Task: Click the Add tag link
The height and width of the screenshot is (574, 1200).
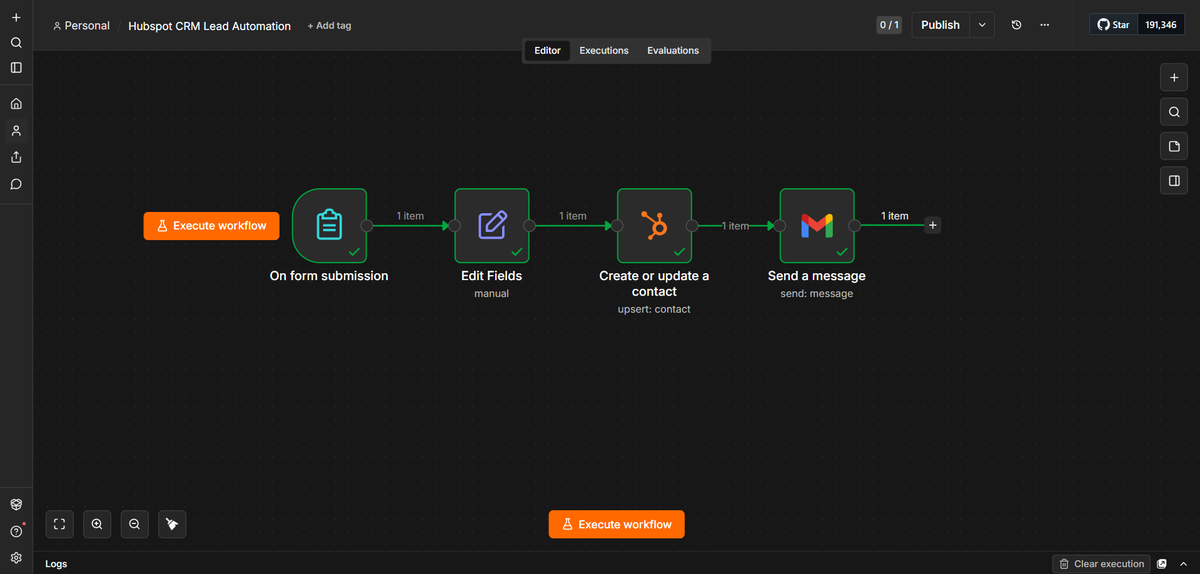Action: [x=329, y=26]
